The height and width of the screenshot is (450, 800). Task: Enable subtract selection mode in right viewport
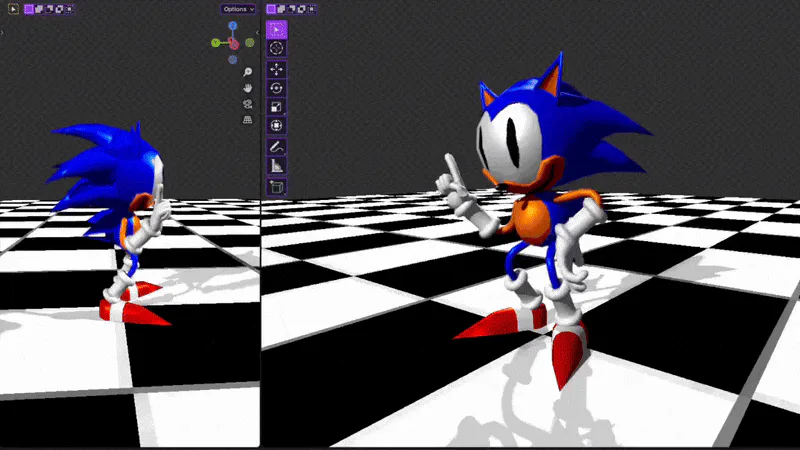pos(292,9)
